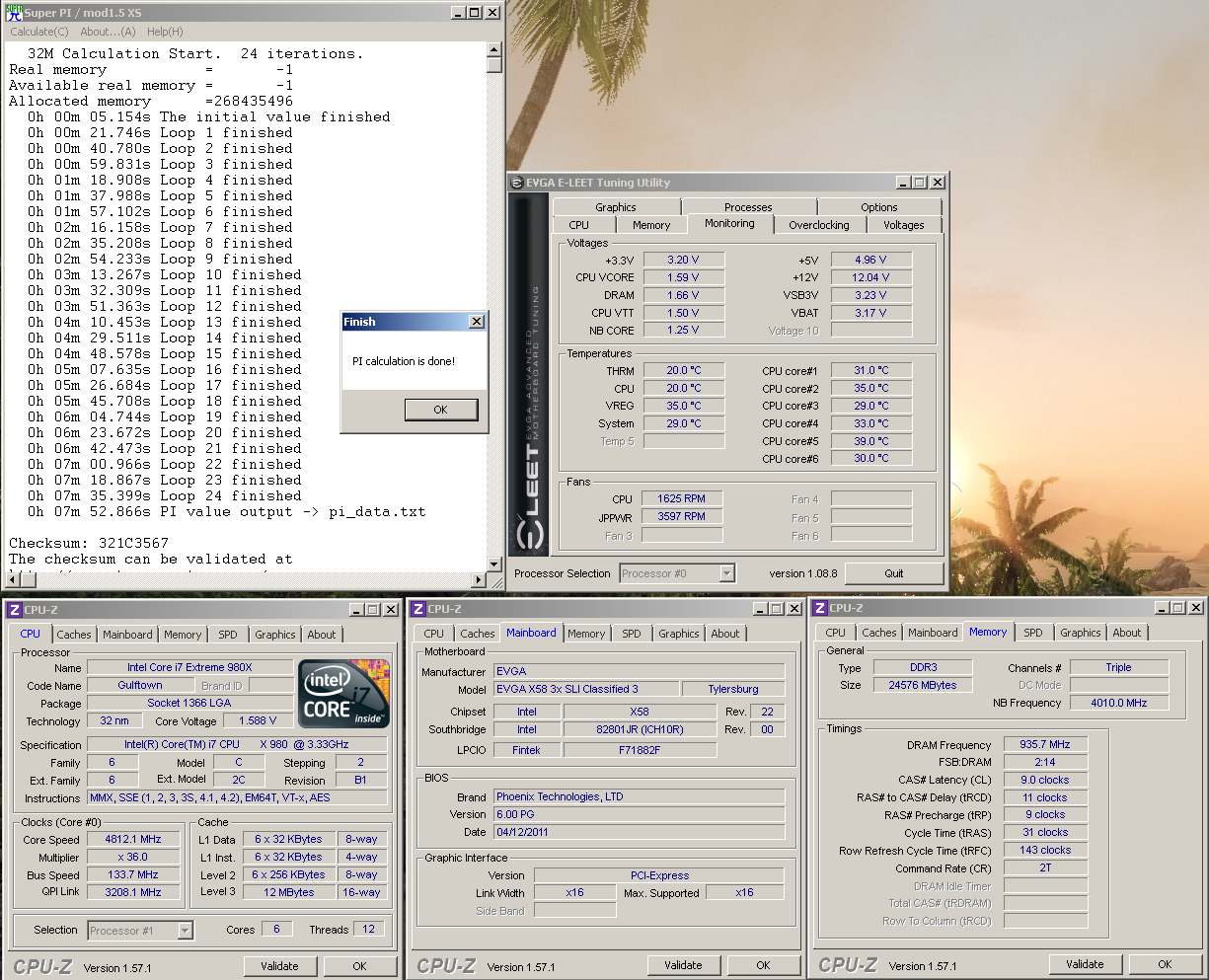
Task: Click Validate in the CPU-Z CPU window
Action: pos(279,966)
